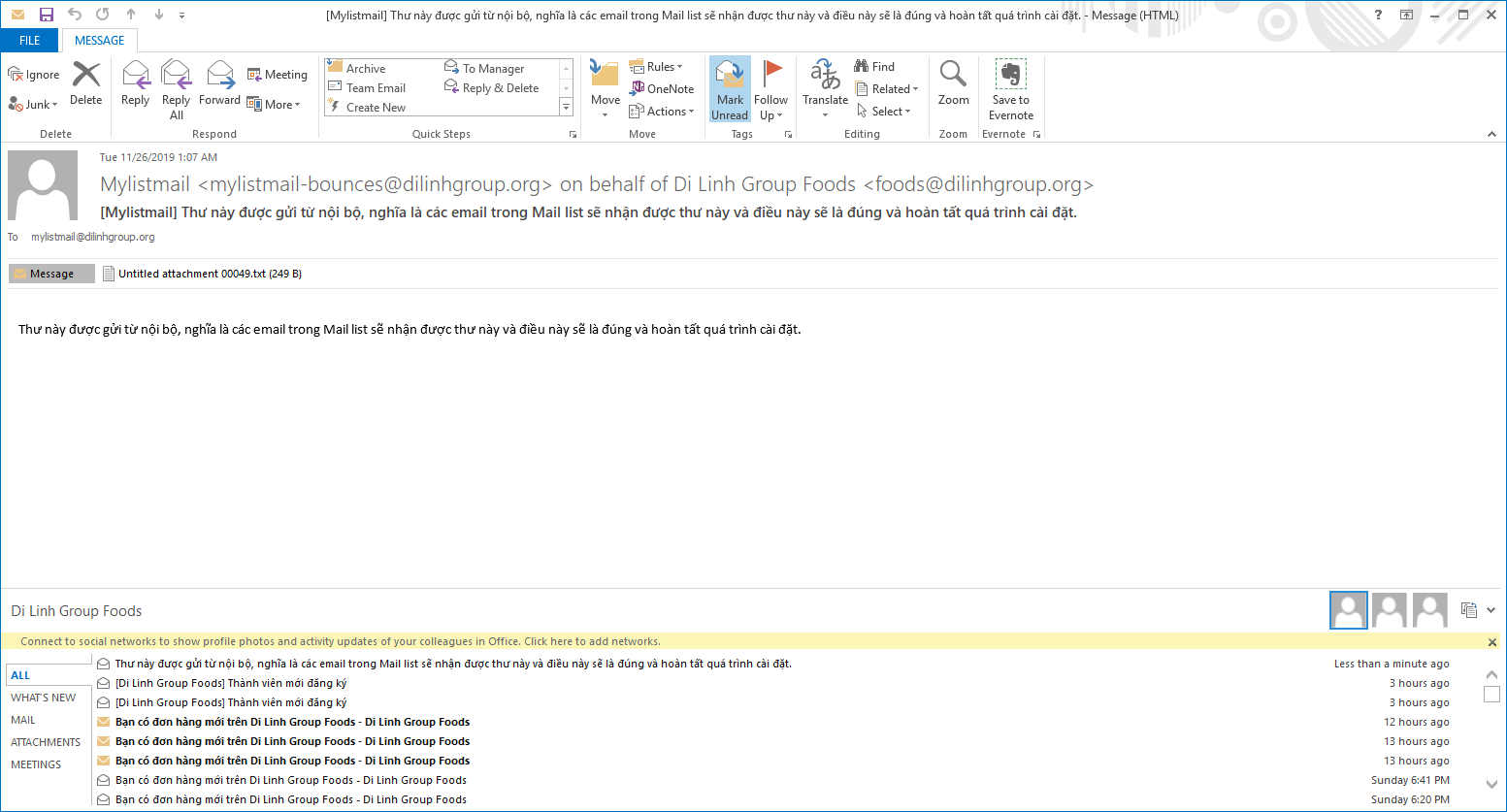Click here to add networks link

pyautogui.click(x=592, y=641)
